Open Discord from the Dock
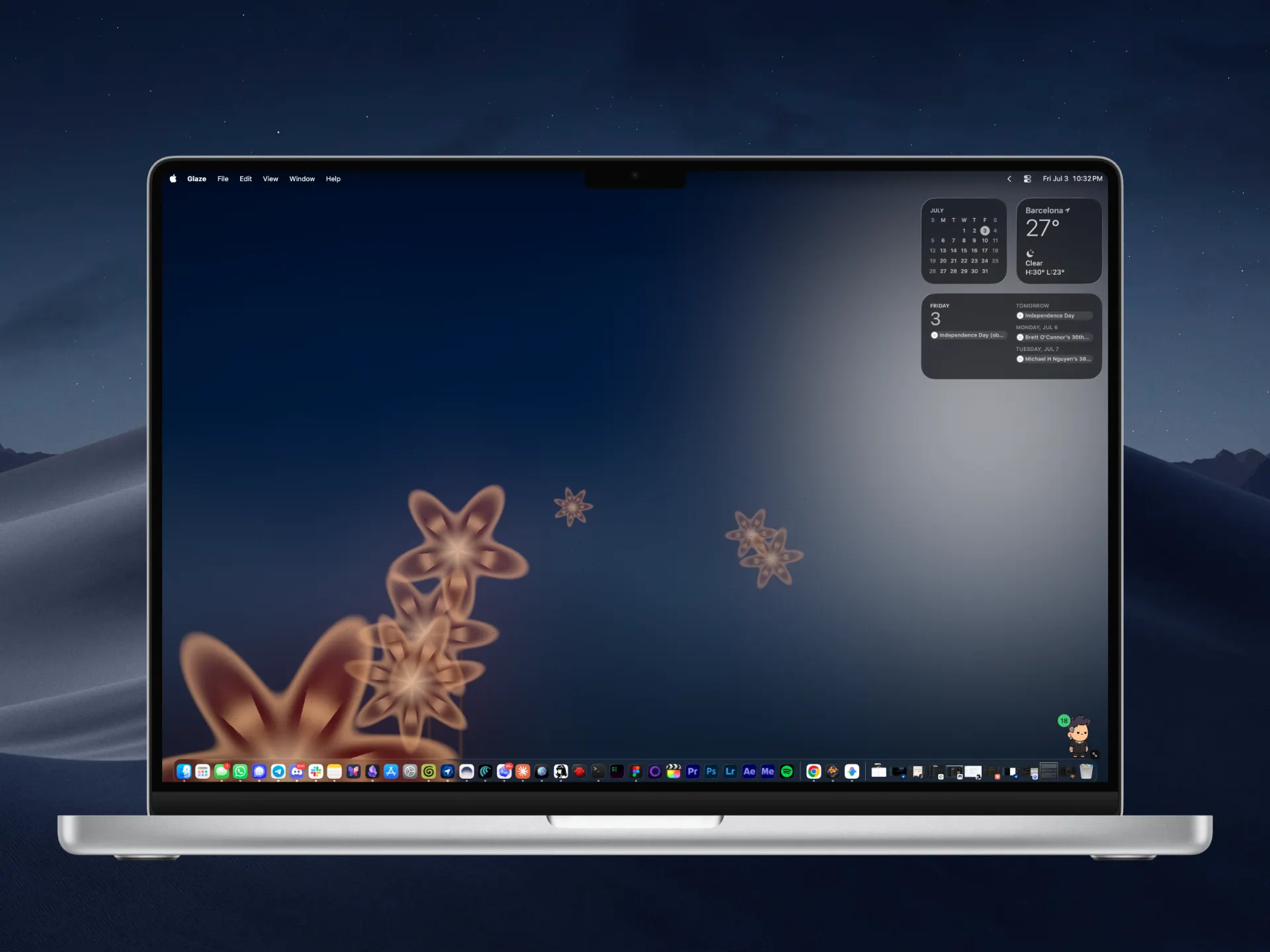The image size is (1270, 952). (x=297, y=772)
